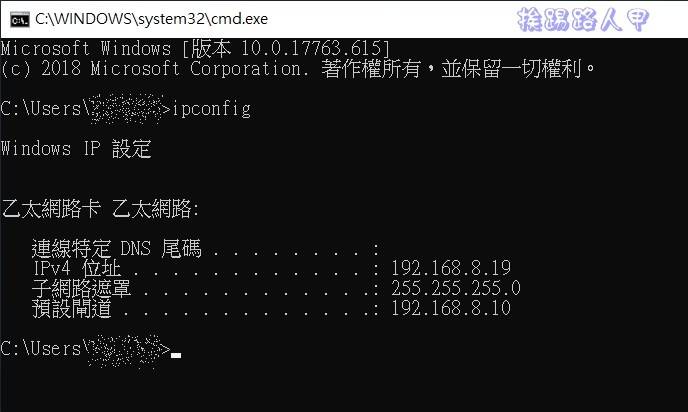The width and height of the screenshot is (688, 412).
Task: Click the blinking cursor at the prompt
Action: (176, 355)
